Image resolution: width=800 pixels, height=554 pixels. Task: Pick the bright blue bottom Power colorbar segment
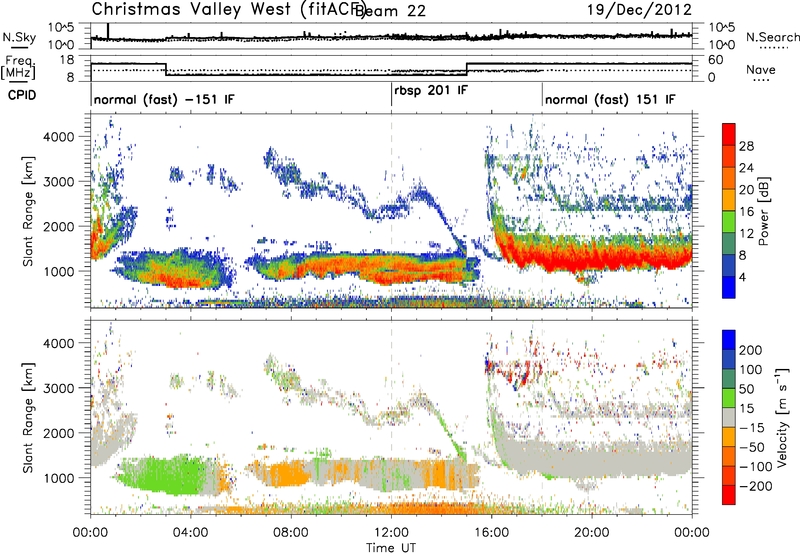tap(729, 288)
